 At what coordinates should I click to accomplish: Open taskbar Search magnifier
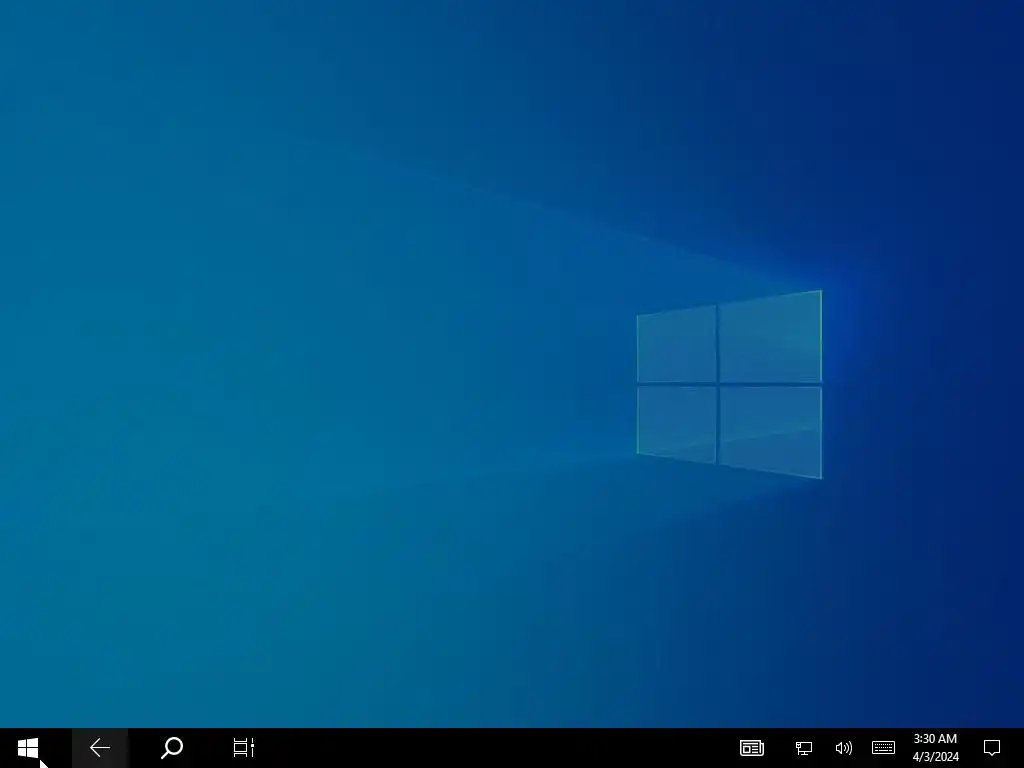172,748
